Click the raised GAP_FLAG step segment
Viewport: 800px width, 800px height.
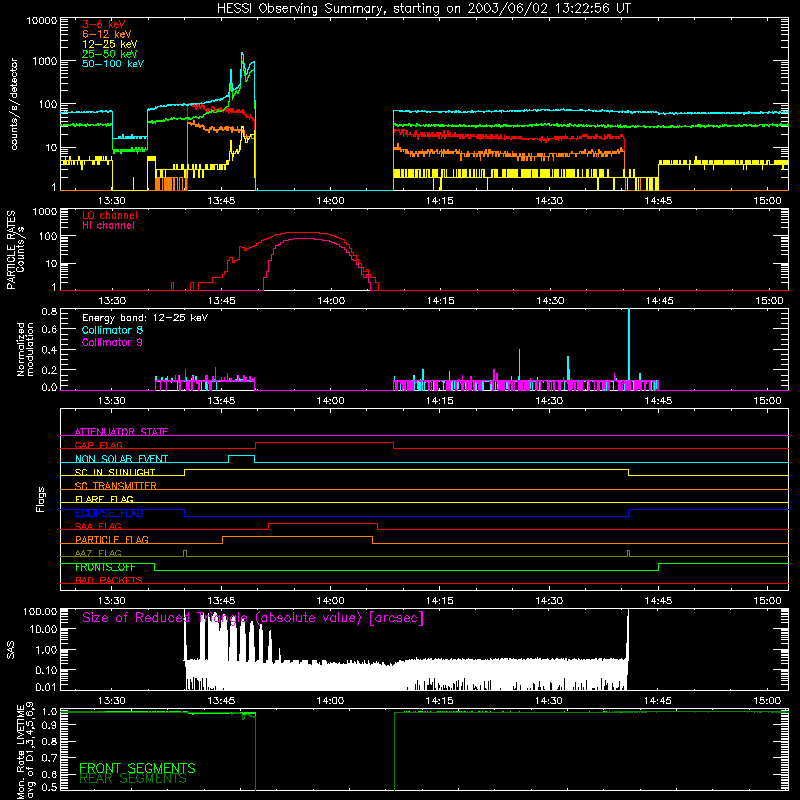pyautogui.click(x=324, y=443)
